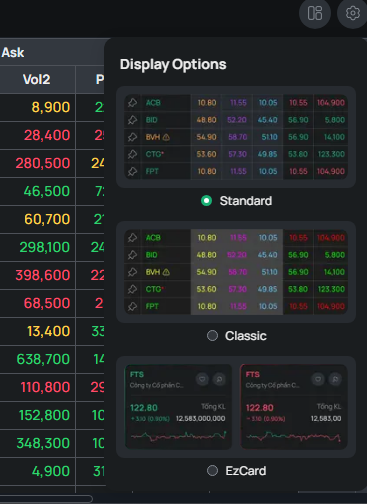Click the pin icon beside BID in Classic preview
This screenshot has width=367, height=504.
[x=132, y=255]
